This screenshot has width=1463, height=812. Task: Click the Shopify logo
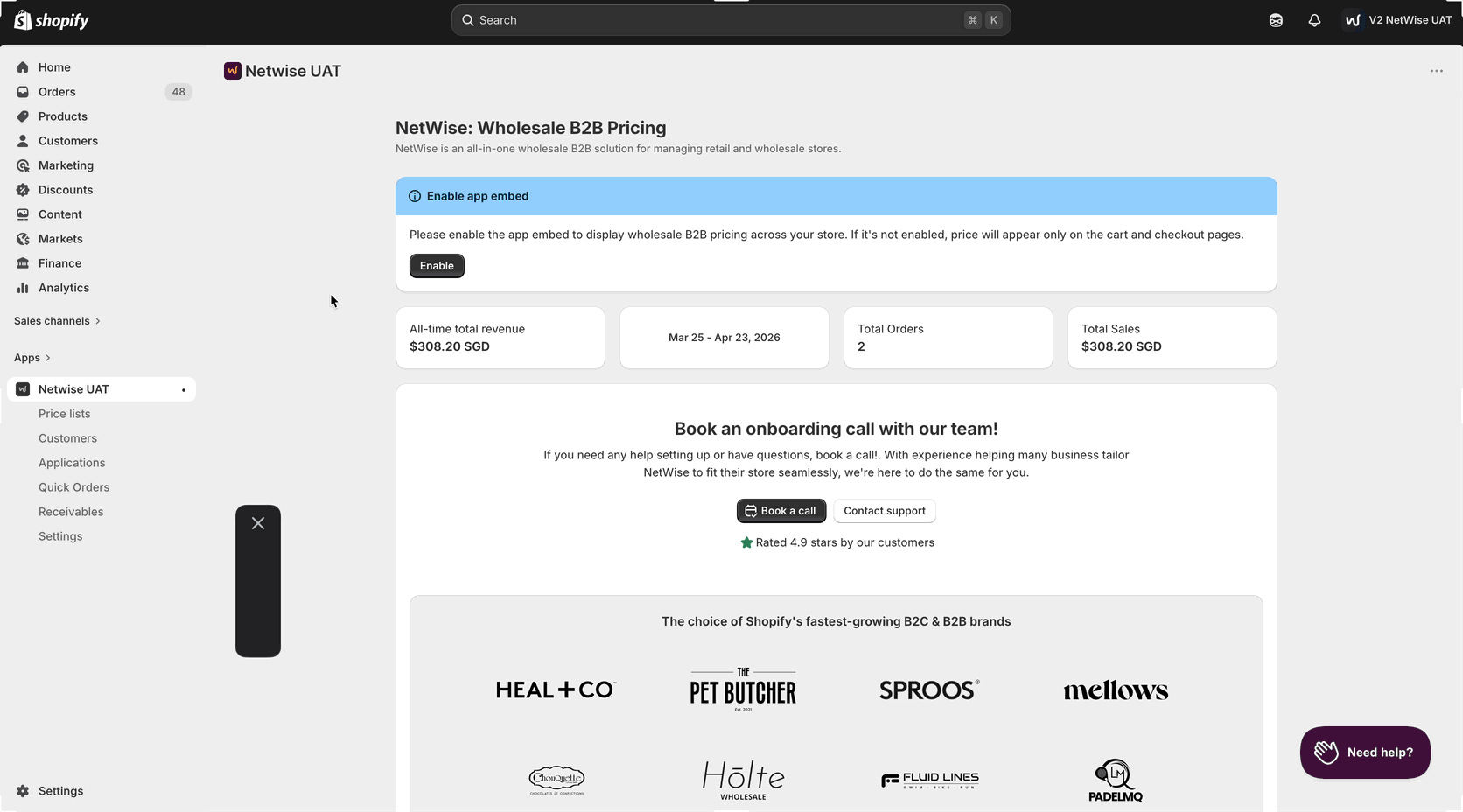tap(52, 20)
